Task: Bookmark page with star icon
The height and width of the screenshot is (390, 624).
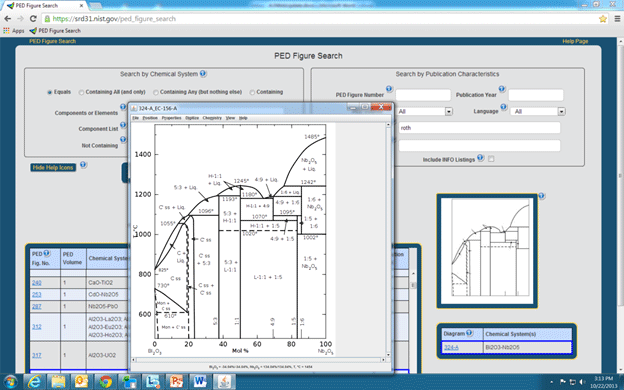Action: coord(603,19)
